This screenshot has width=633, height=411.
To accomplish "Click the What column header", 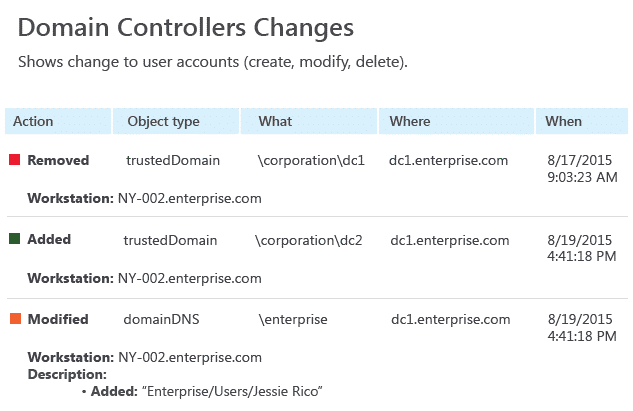I will coord(309,121).
